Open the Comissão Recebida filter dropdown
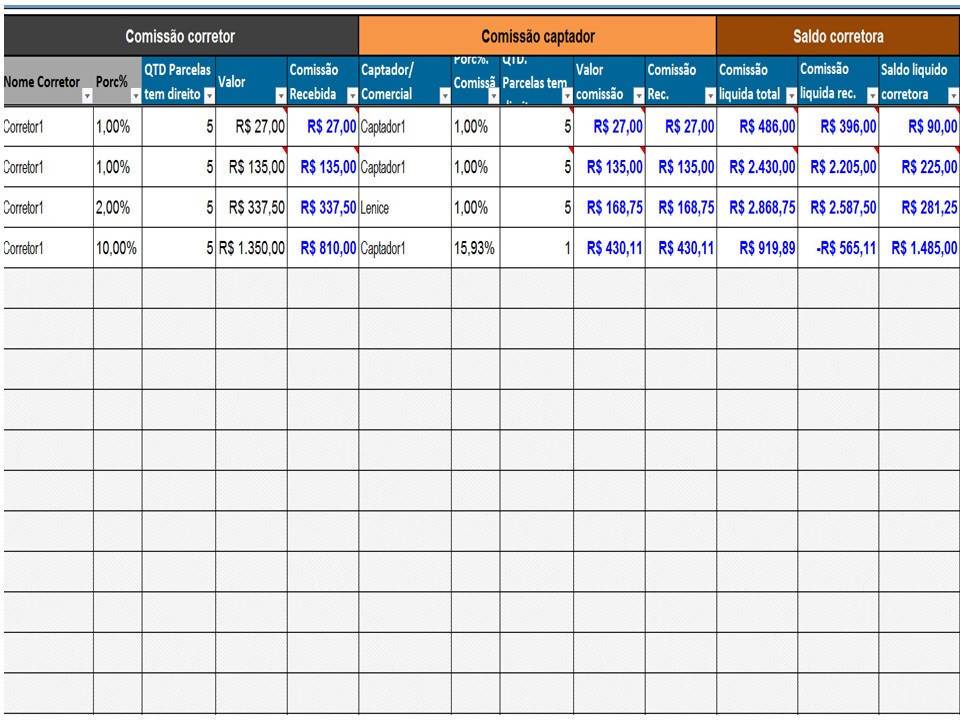 click(352, 96)
